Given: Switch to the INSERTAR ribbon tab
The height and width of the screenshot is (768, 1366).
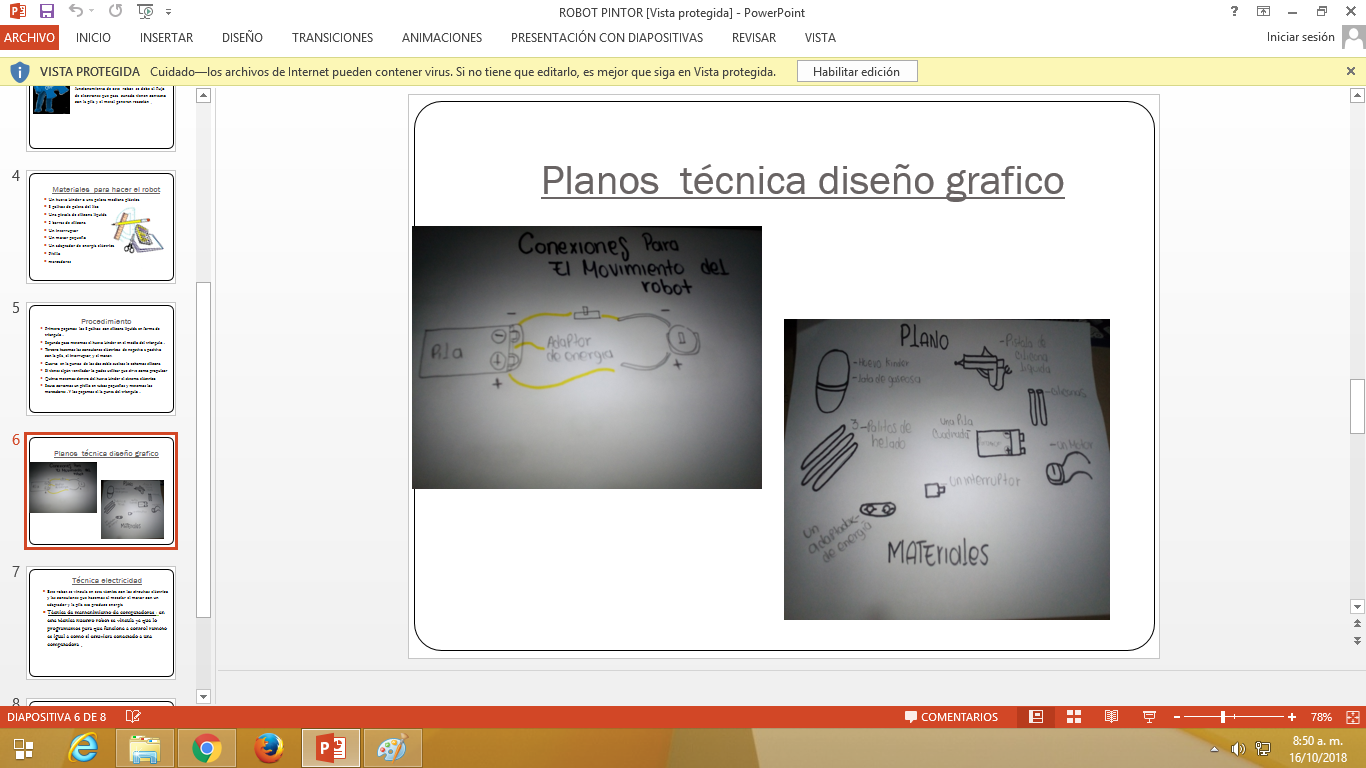Looking at the screenshot, I should pos(165,37).
